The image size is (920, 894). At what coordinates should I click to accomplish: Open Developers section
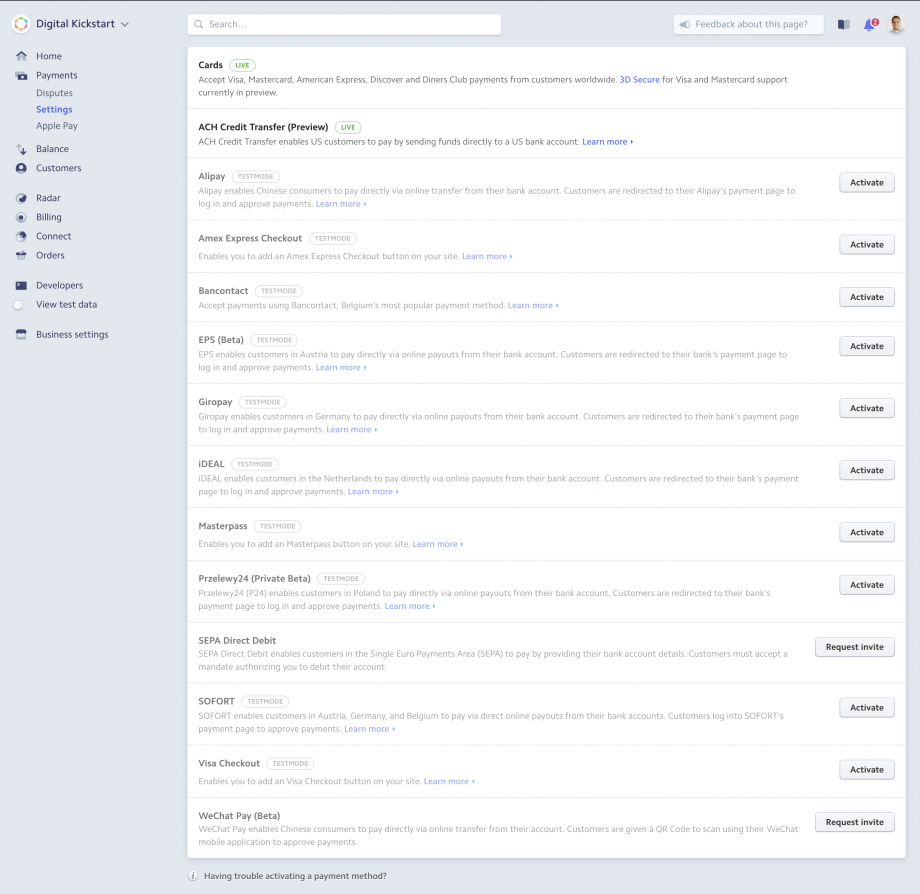[x=59, y=286]
